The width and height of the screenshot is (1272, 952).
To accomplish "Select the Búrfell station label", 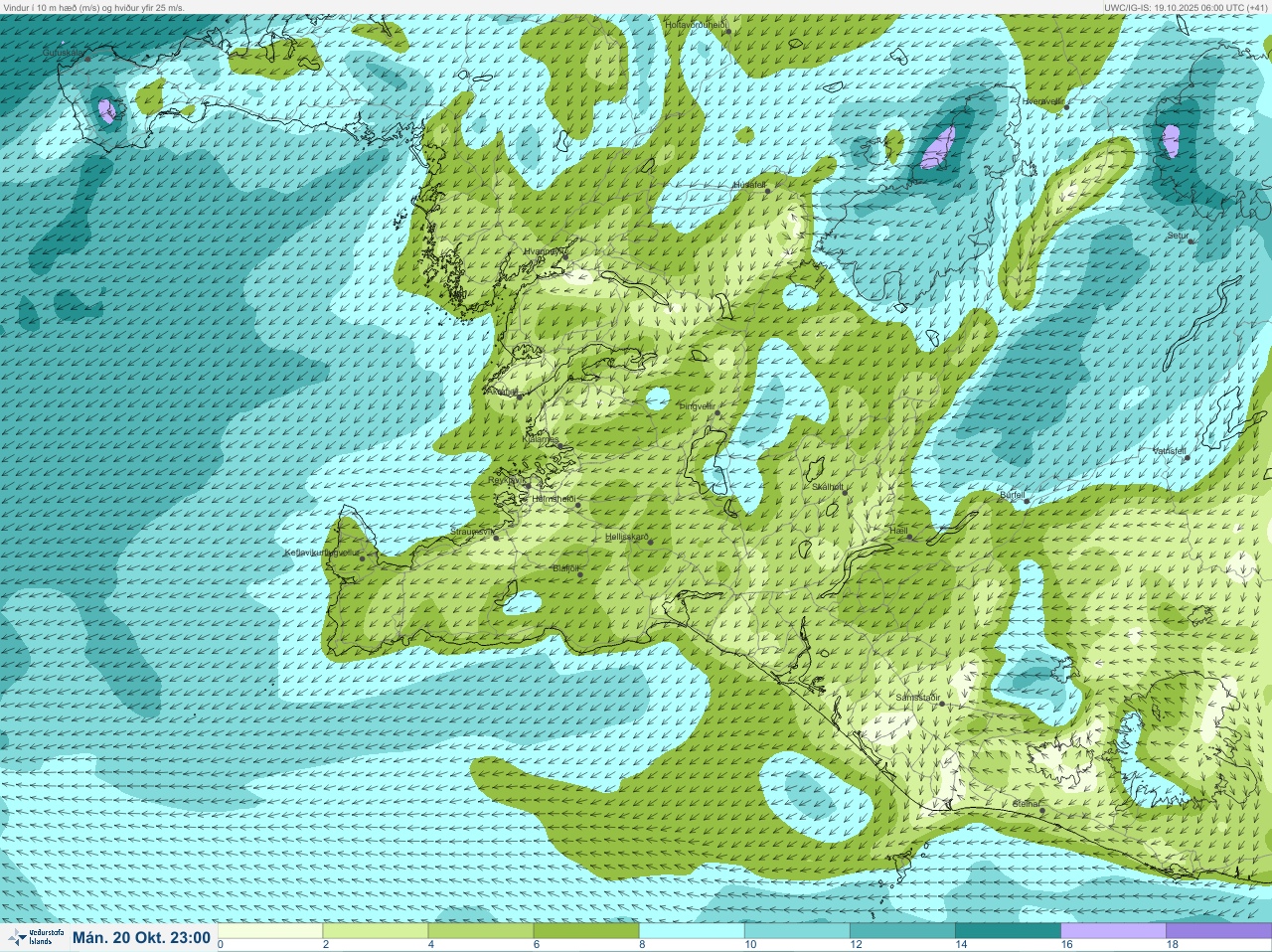I will click(1012, 494).
